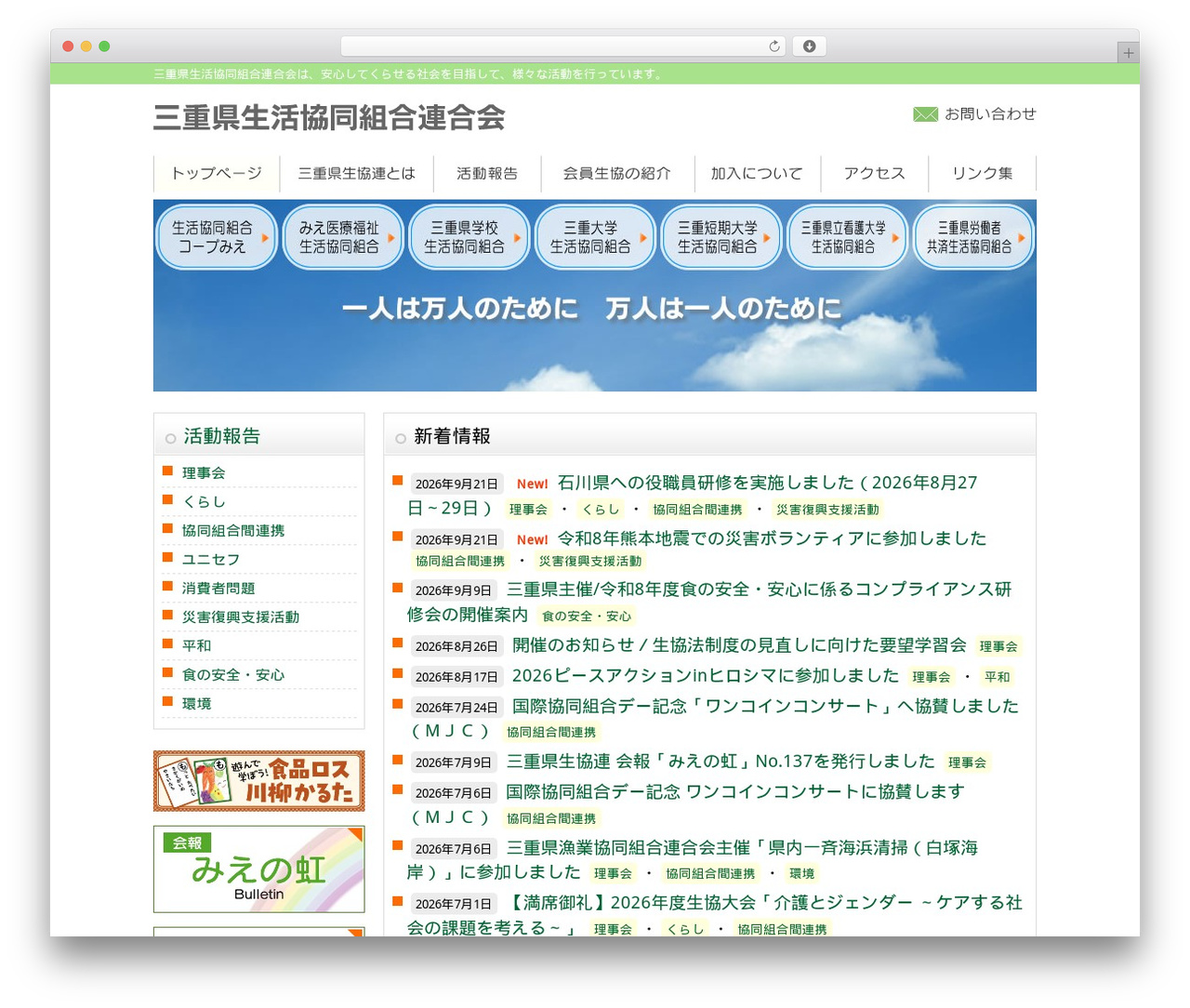Click the 2026年9月9日 date label
This screenshot has width=1190, height=1008.
click(453, 590)
